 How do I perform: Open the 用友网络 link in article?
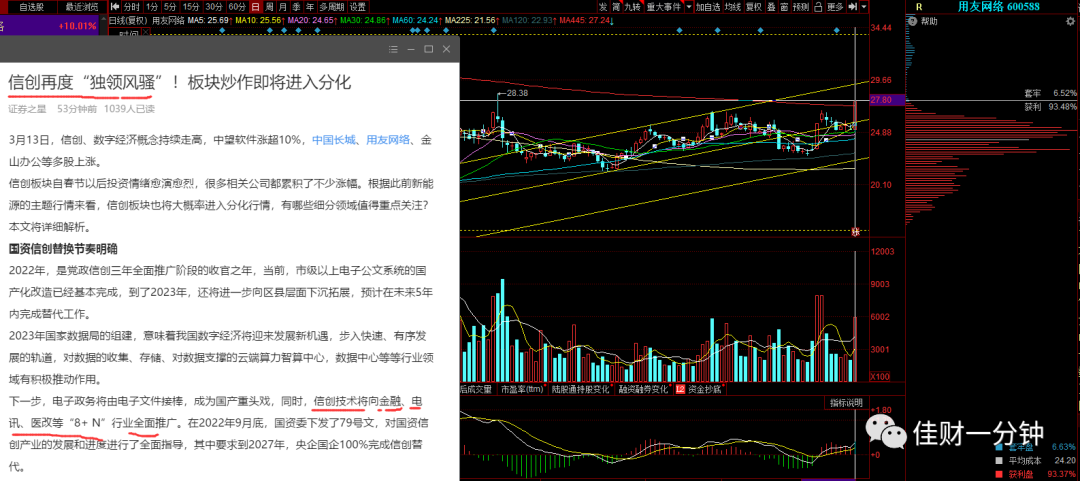[x=388, y=139]
